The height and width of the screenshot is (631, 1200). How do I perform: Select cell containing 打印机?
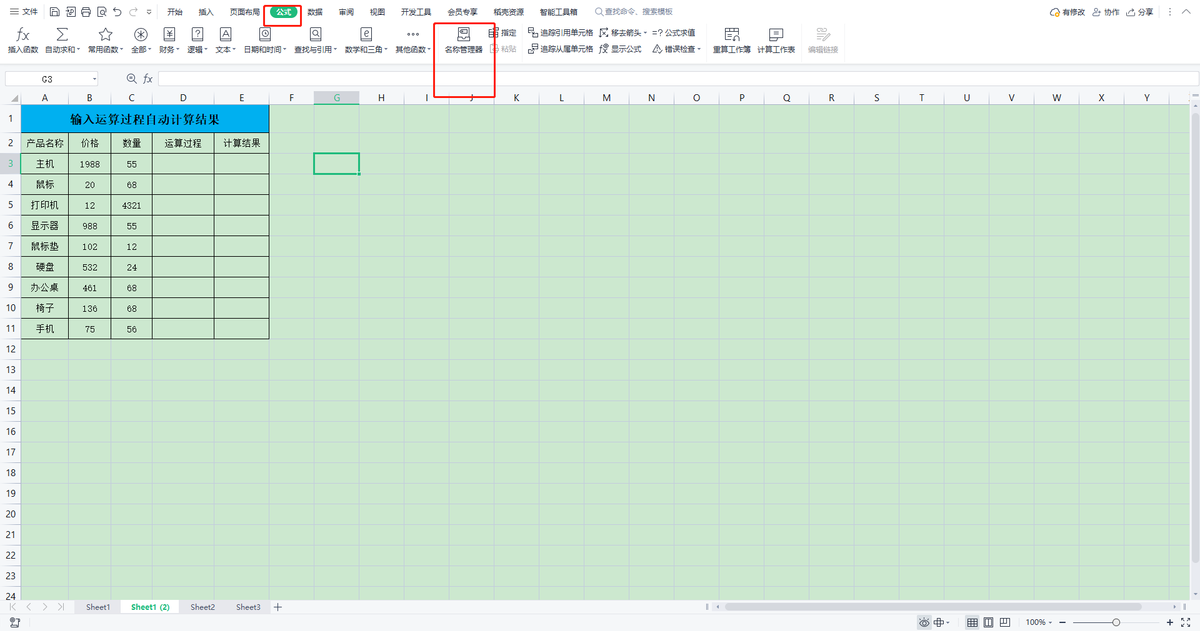(x=45, y=205)
